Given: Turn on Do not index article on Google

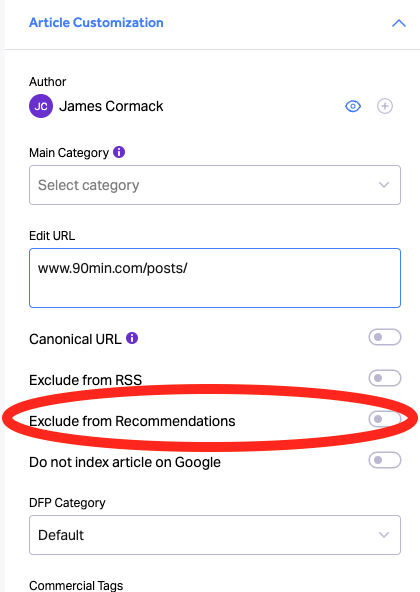Looking at the screenshot, I should click(x=384, y=460).
